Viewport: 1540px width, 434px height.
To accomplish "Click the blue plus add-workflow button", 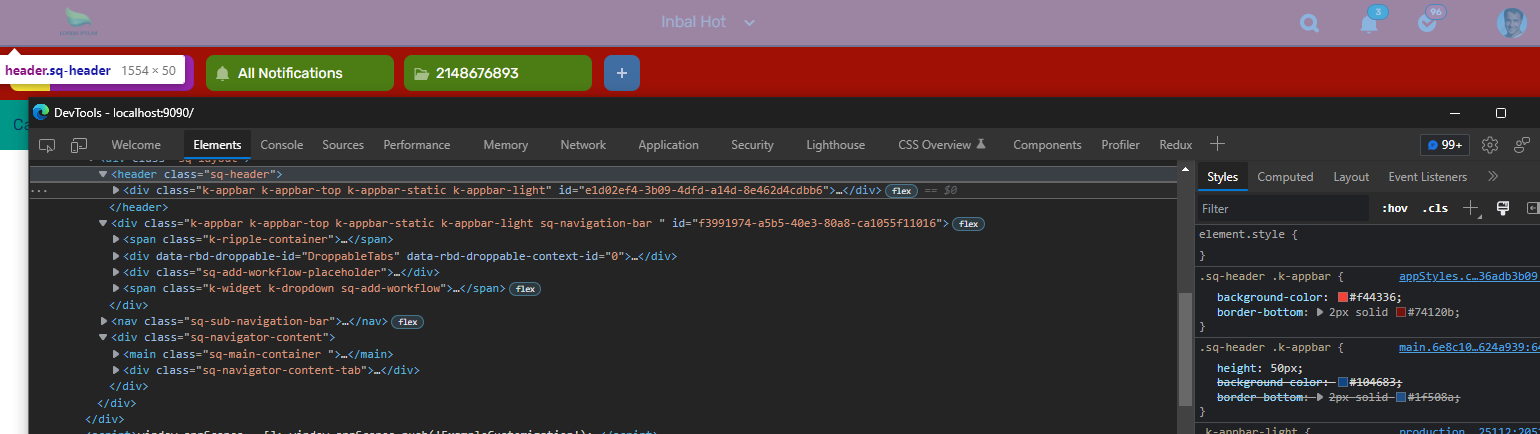I will [x=622, y=73].
